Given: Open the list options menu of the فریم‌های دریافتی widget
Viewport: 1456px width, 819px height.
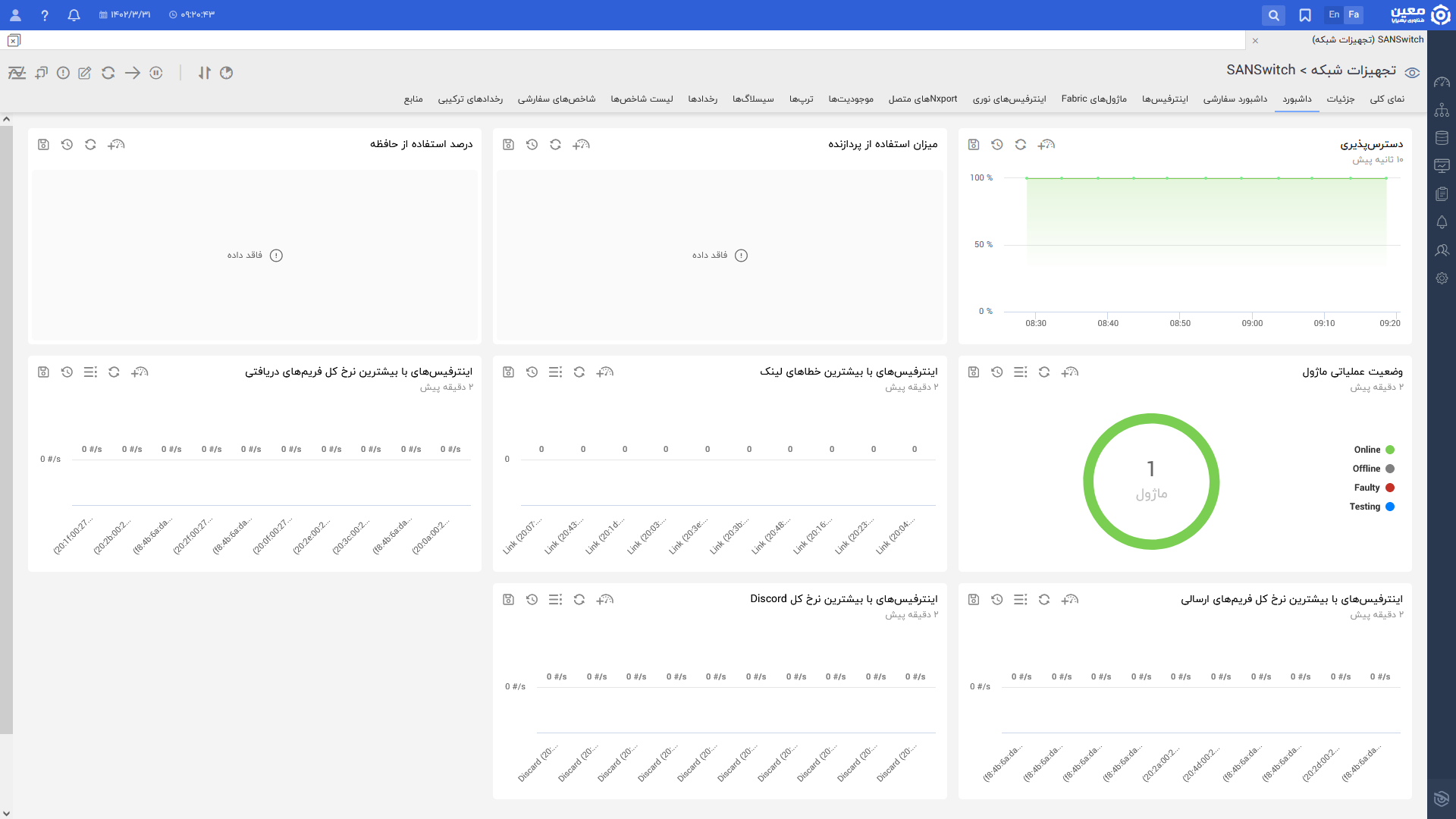Looking at the screenshot, I should tap(90, 372).
